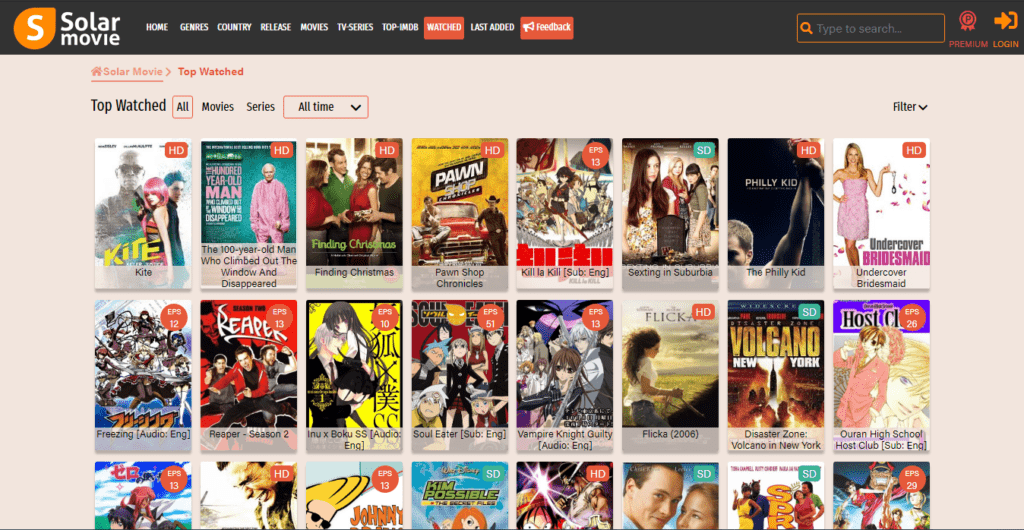The height and width of the screenshot is (530, 1024).
Task: Click the SD badge on Disaster Zone Volcano
Action: (809, 312)
